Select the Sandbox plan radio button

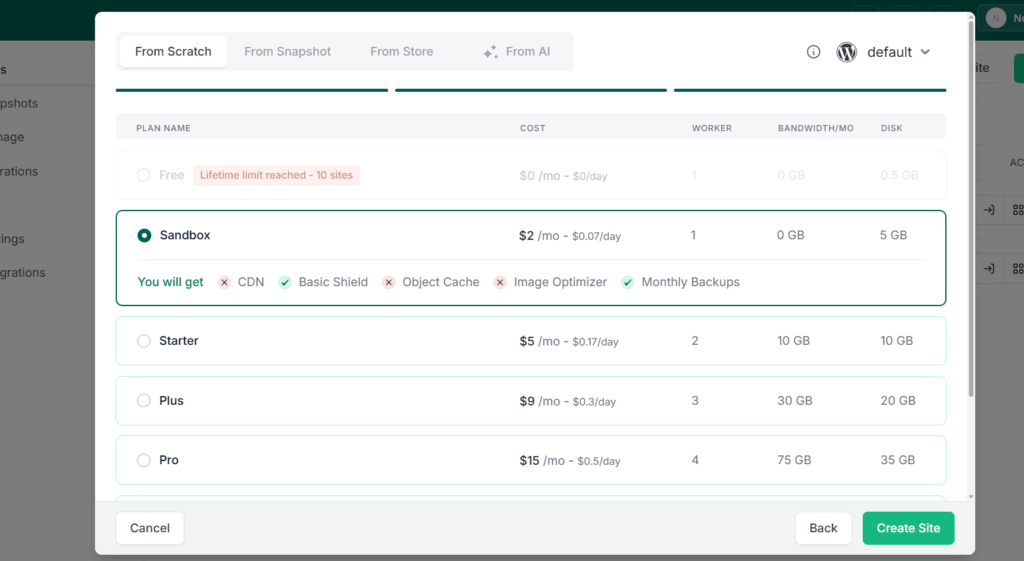pyautogui.click(x=144, y=235)
